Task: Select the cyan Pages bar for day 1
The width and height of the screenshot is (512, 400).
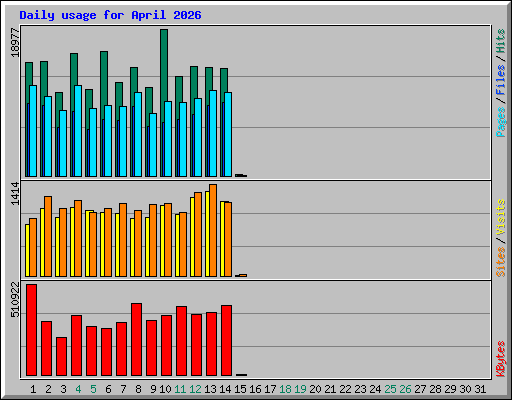Action: click(x=33, y=131)
